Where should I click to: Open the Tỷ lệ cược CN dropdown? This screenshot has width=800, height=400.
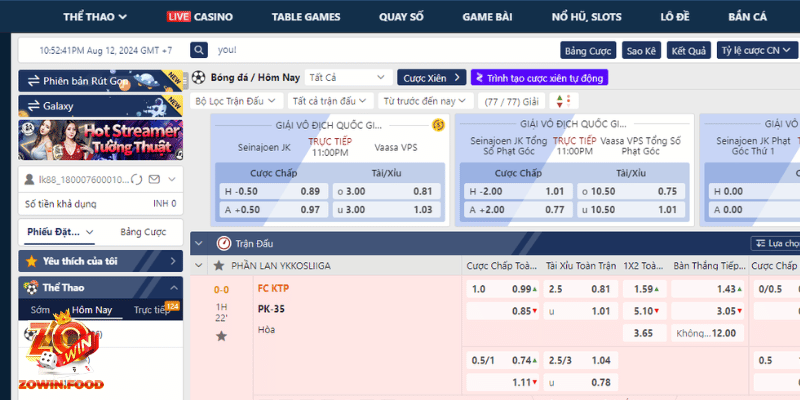[x=754, y=50]
